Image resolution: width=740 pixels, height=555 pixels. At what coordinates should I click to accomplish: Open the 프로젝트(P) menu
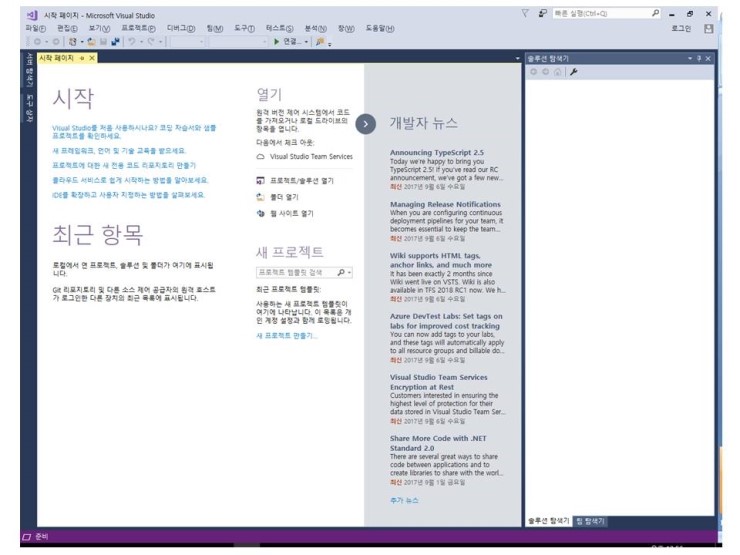tap(138, 29)
